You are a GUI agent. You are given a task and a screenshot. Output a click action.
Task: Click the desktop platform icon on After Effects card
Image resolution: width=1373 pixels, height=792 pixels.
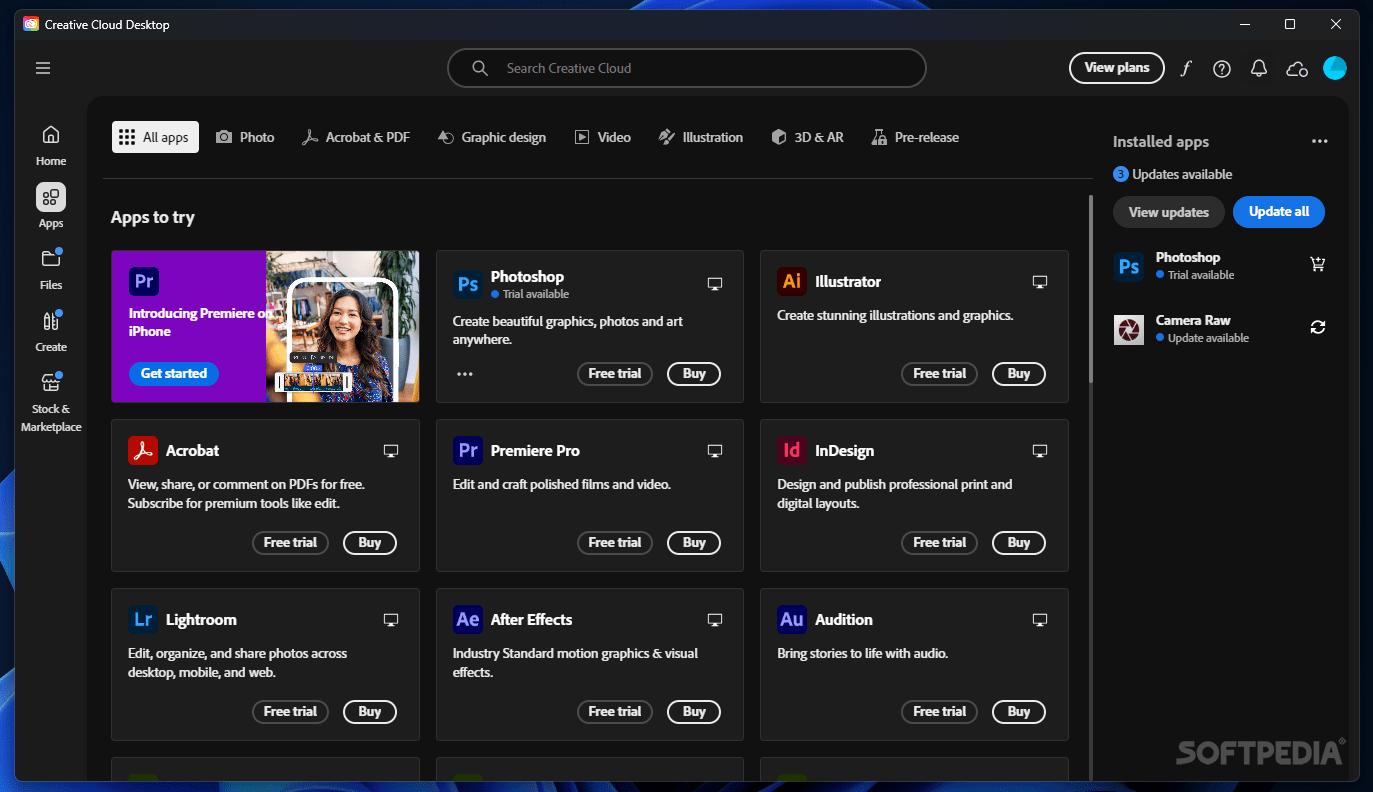[715, 620]
